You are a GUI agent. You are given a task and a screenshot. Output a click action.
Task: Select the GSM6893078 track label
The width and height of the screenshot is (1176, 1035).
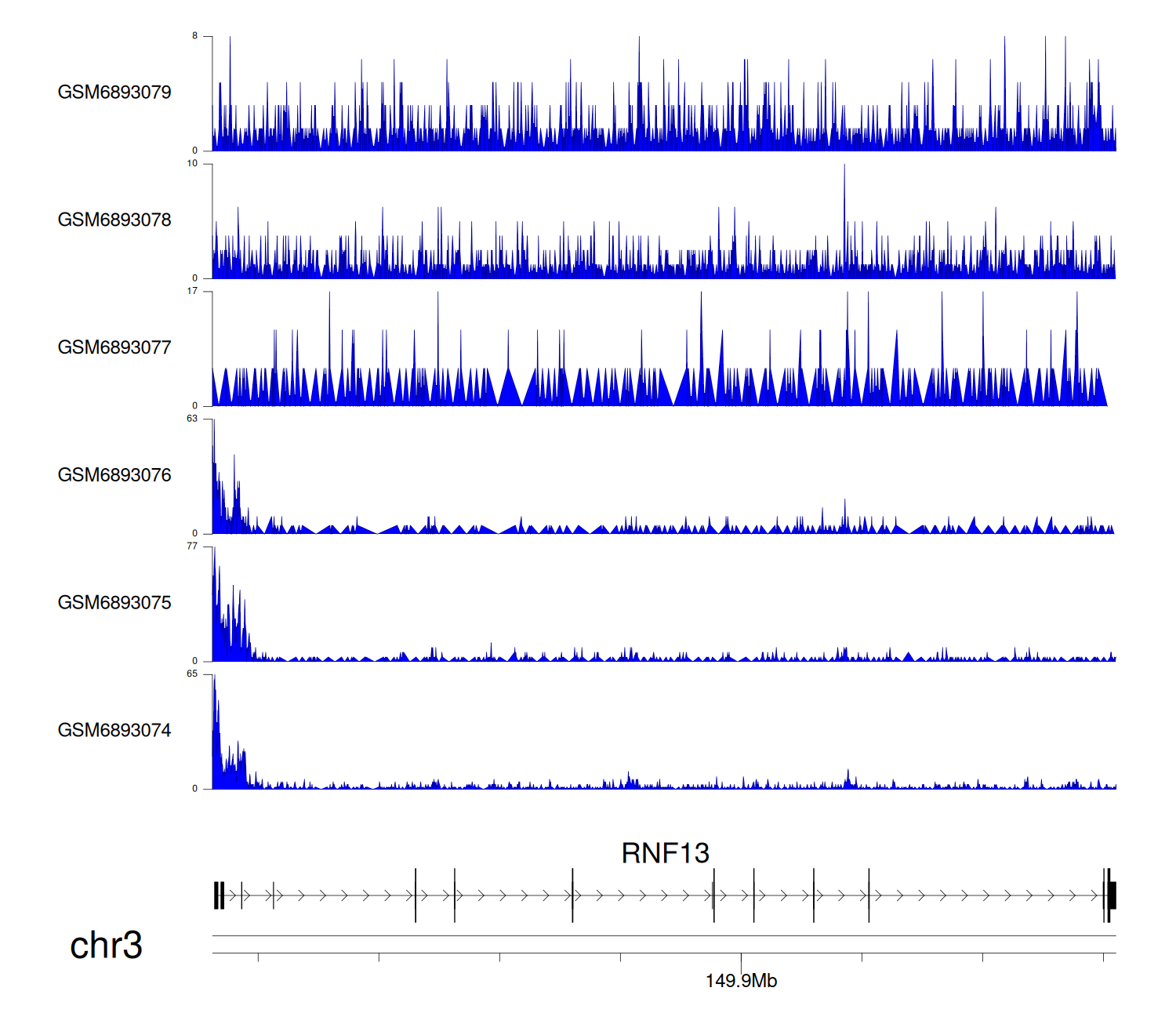[x=114, y=220]
